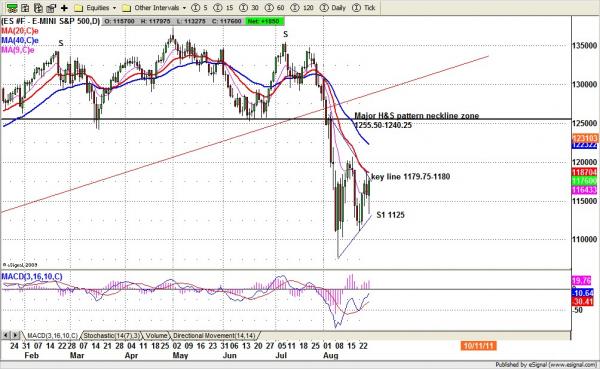Click the MA(9,C)e study label
600x369 pixels.
tap(18, 50)
